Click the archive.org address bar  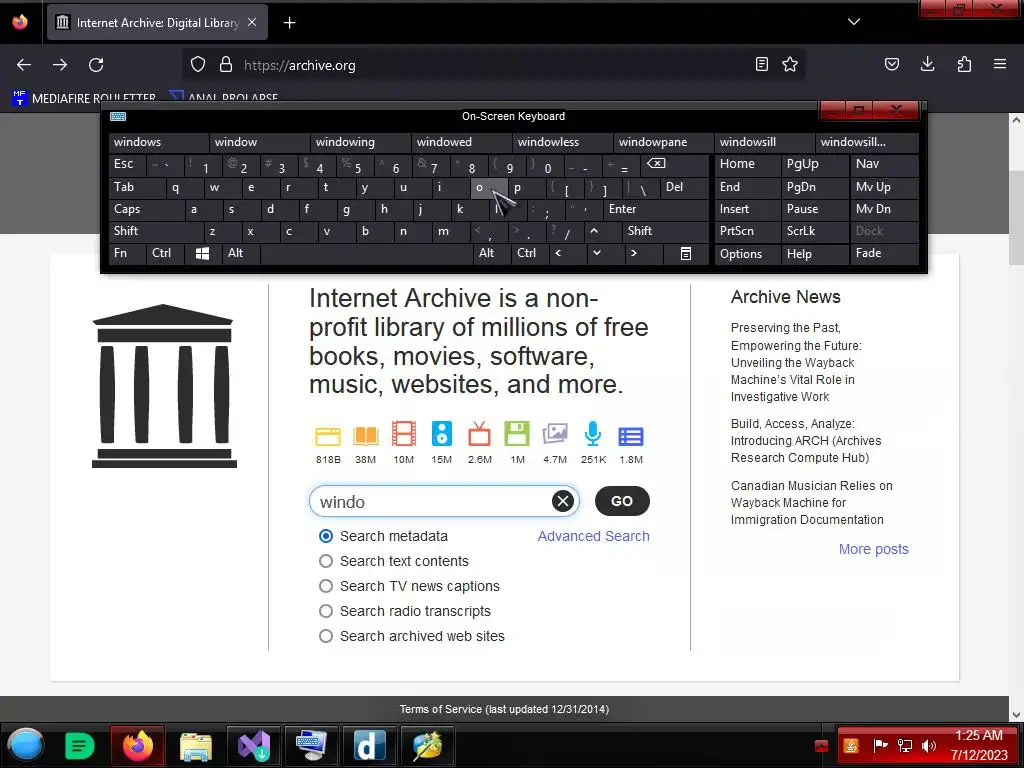click(x=496, y=65)
